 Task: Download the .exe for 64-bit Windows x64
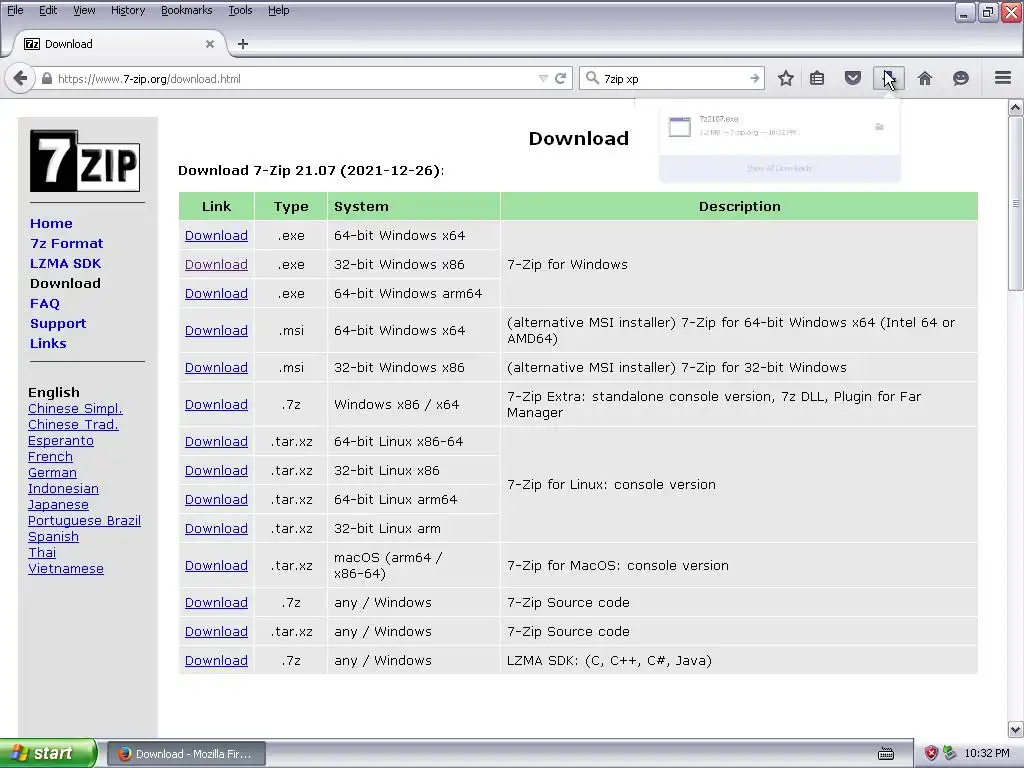point(216,236)
